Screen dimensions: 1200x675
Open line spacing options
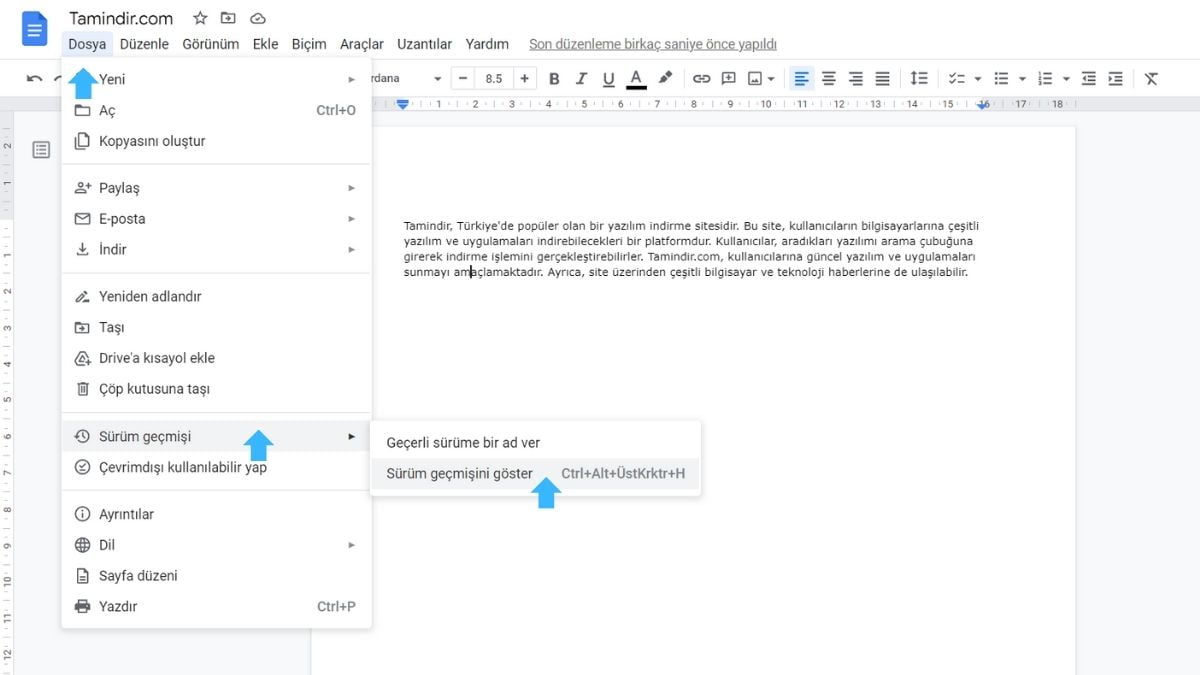coord(919,78)
